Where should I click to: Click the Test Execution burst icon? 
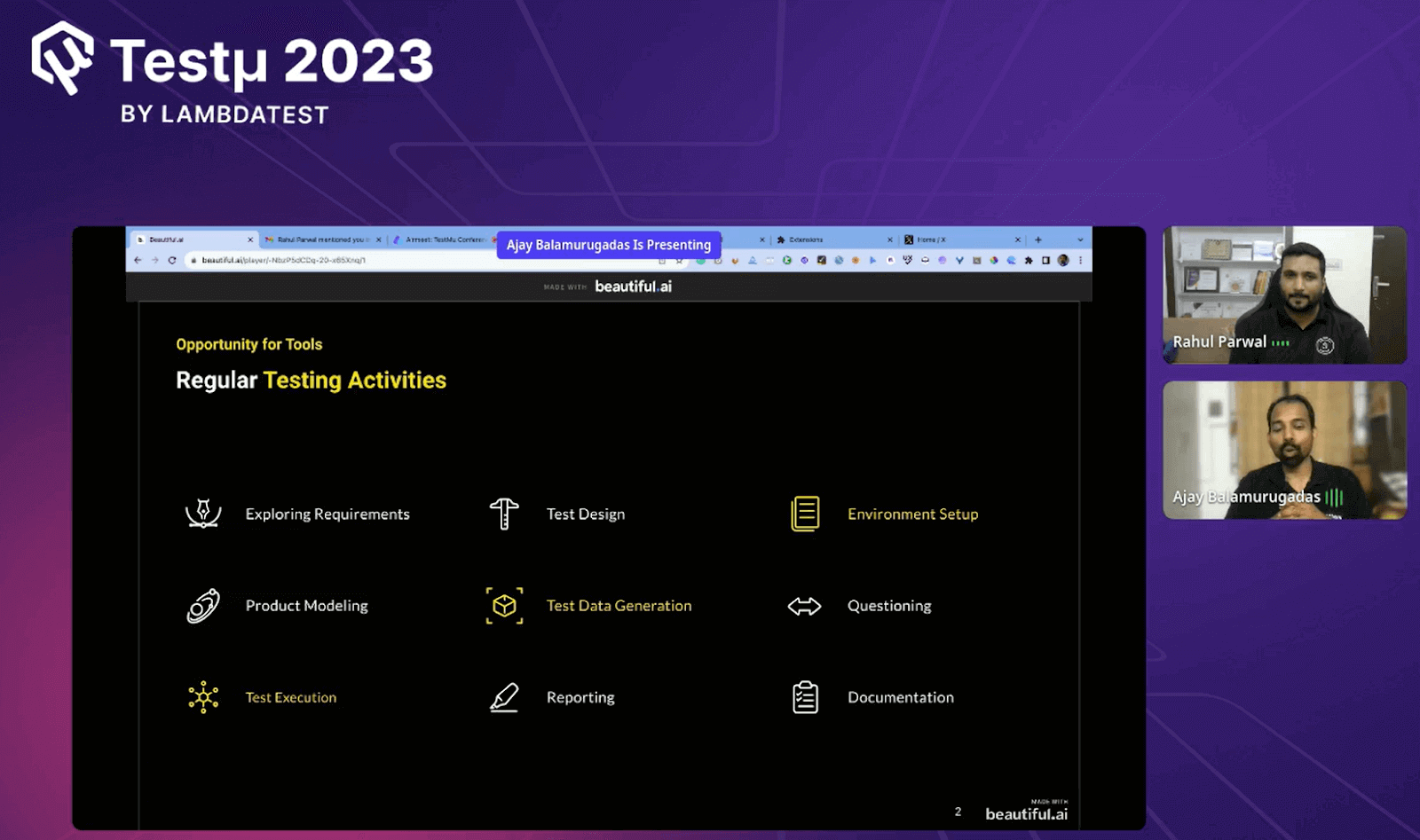[x=203, y=697]
